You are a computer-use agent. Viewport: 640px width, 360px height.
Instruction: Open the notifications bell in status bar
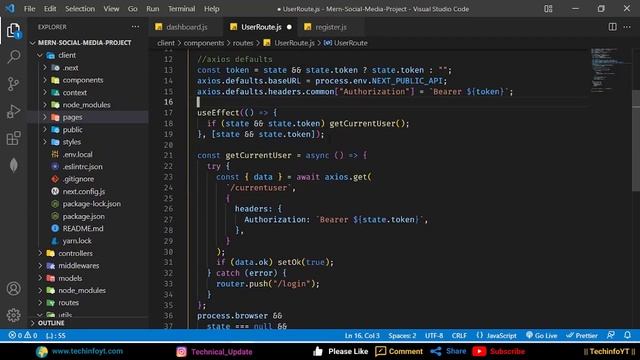click(x=627, y=335)
